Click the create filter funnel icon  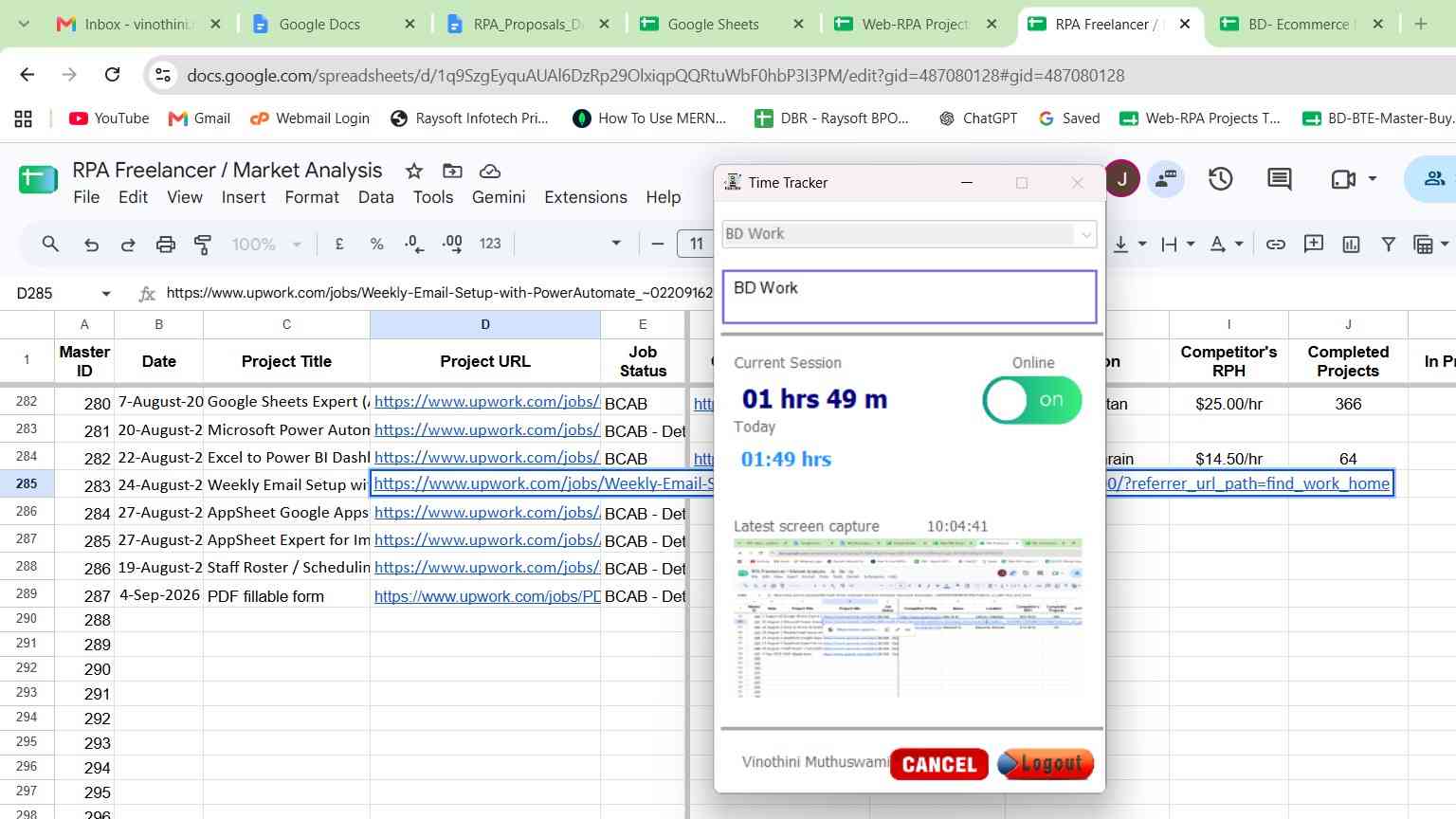(x=1388, y=245)
